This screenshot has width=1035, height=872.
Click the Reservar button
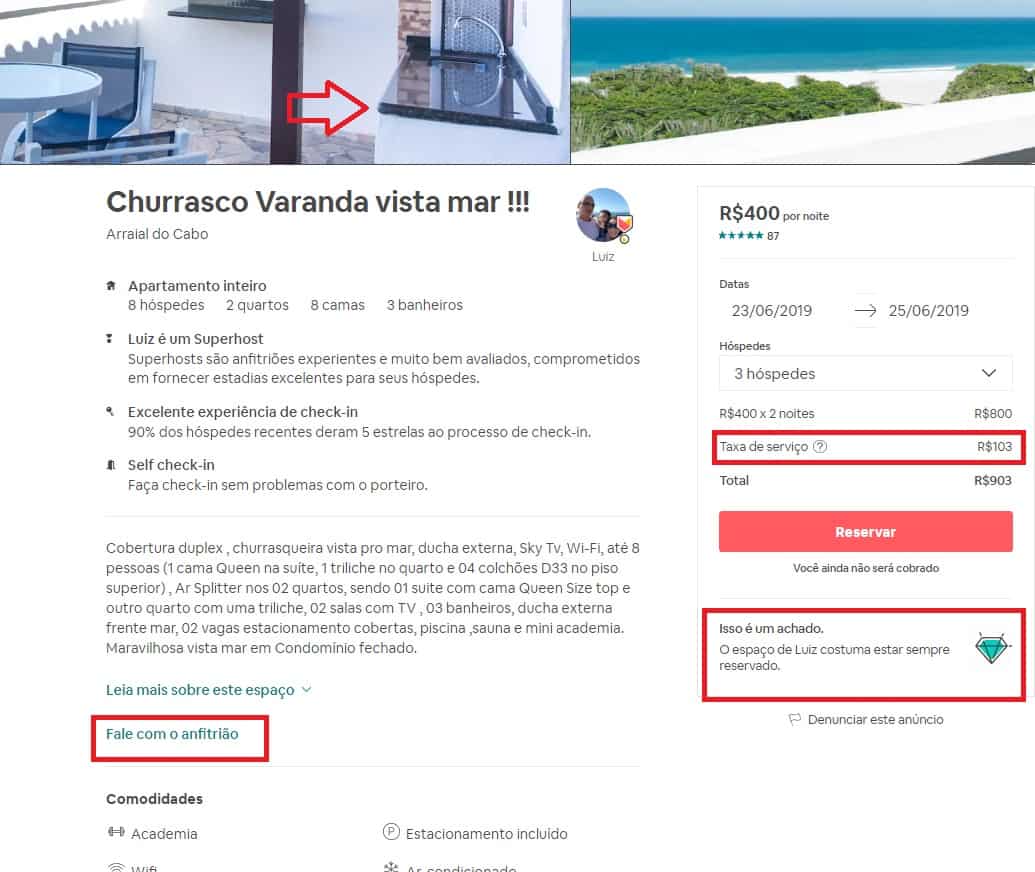click(865, 532)
